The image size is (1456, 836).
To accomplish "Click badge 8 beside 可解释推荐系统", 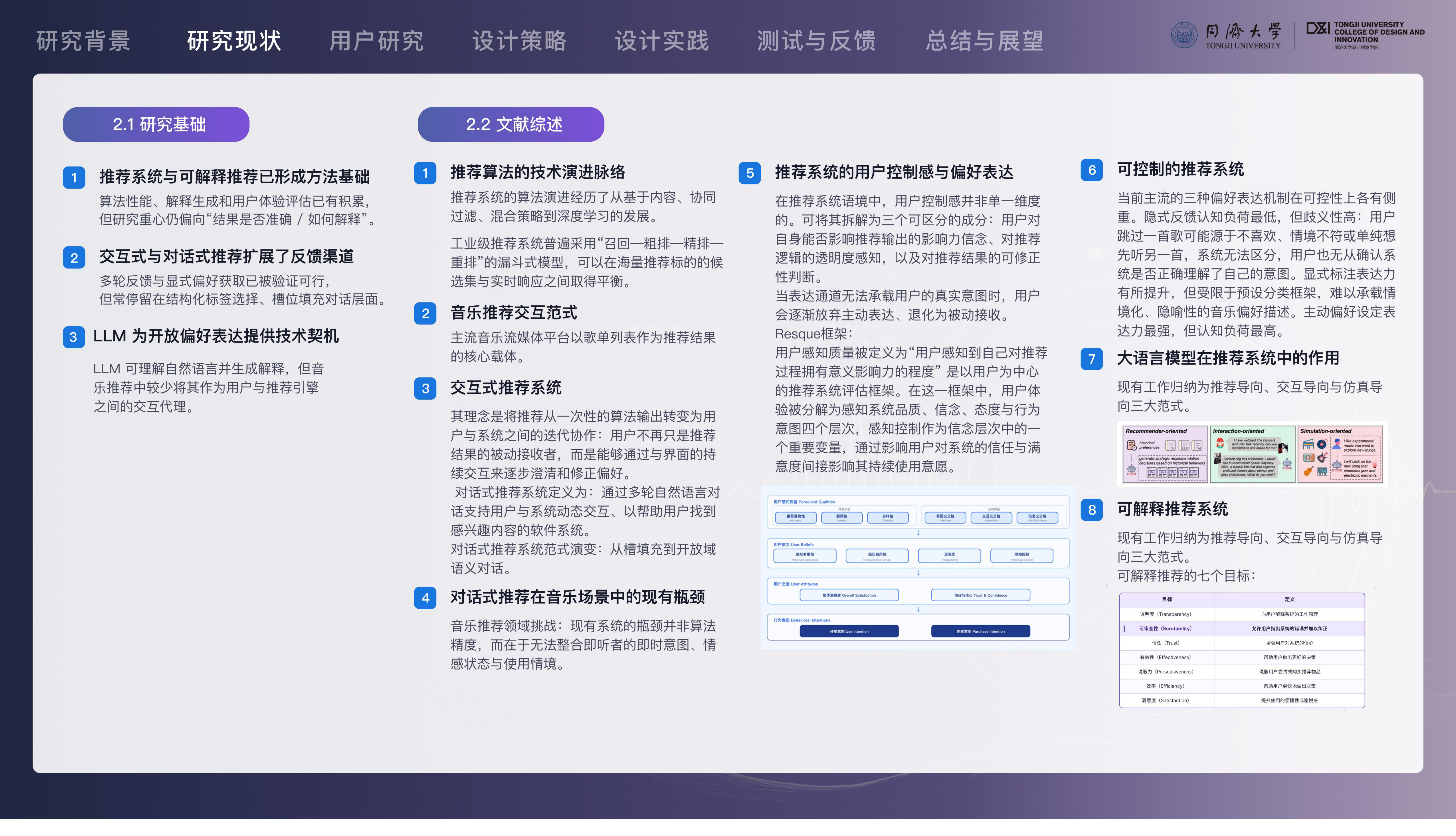I will 1092,510.
